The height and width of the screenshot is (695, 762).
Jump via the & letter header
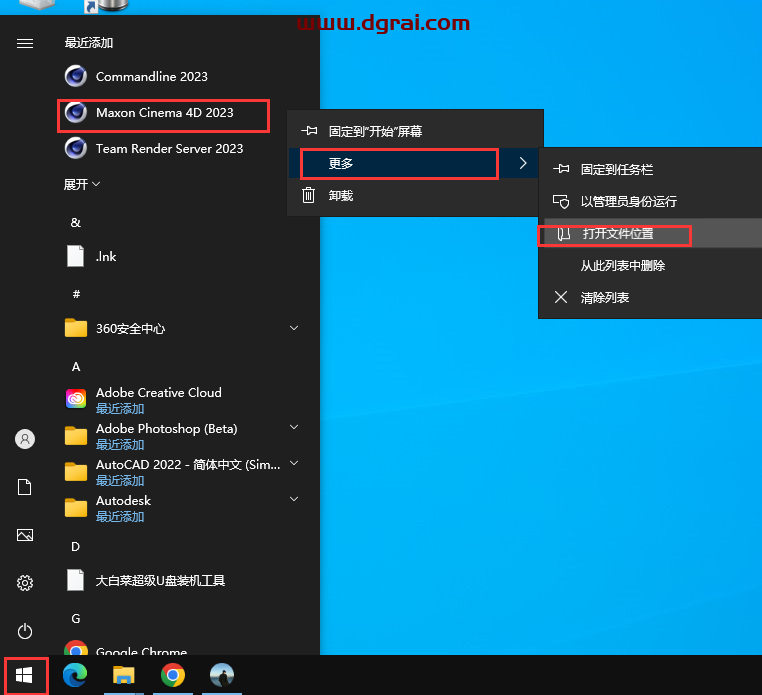75,223
